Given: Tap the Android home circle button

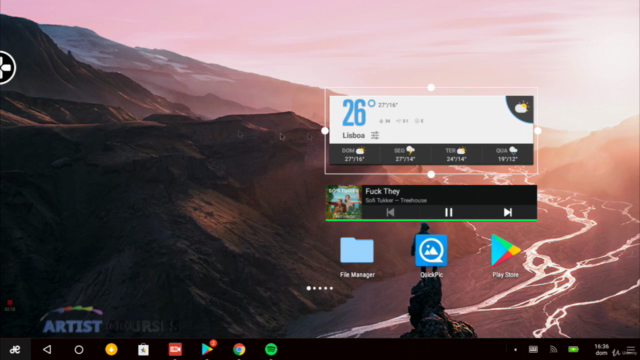Looking at the screenshot, I should [x=79, y=350].
